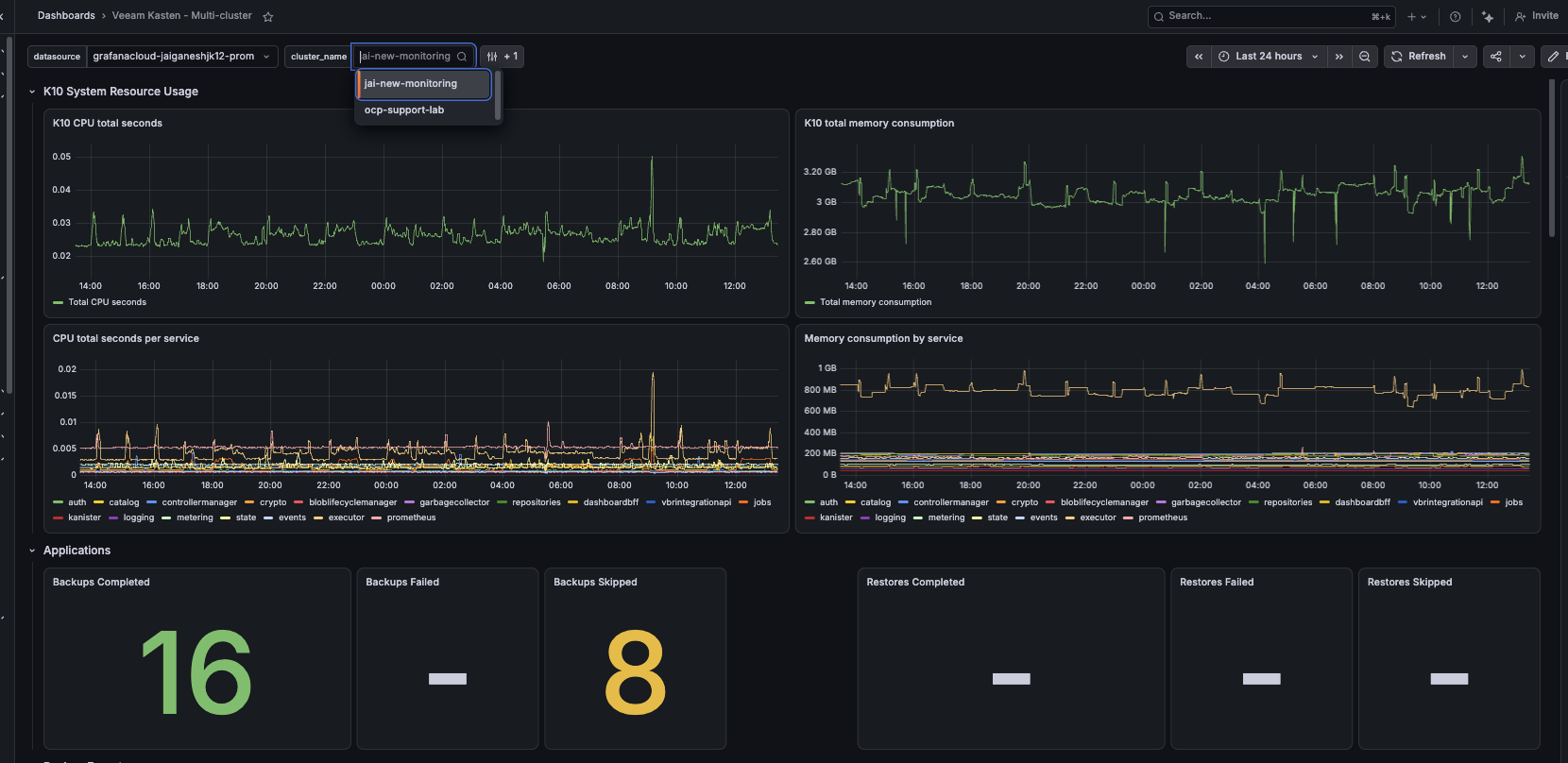1568x763 pixels.
Task: Click green color swatch of 'auth' in CPU legend
Action: pyautogui.click(x=59, y=502)
